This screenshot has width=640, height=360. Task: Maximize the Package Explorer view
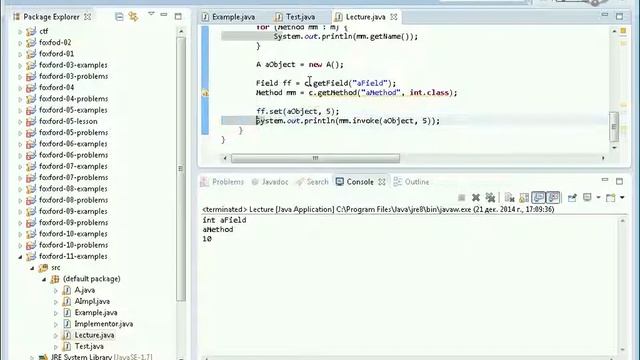point(178,16)
